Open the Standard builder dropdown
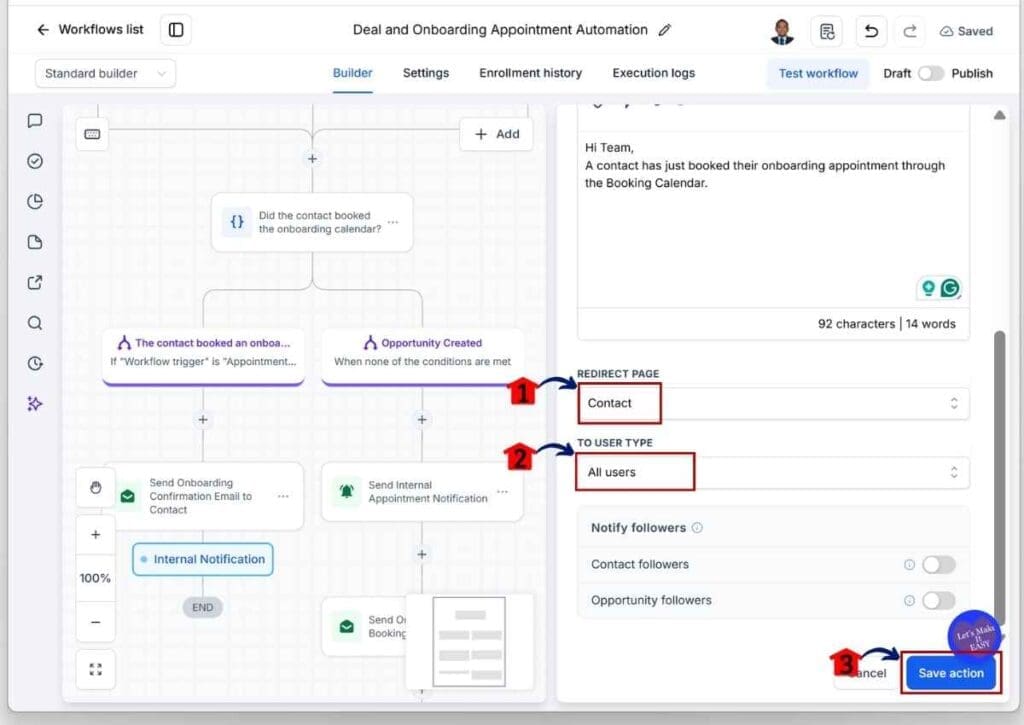This screenshot has width=1024, height=725. point(105,73)
